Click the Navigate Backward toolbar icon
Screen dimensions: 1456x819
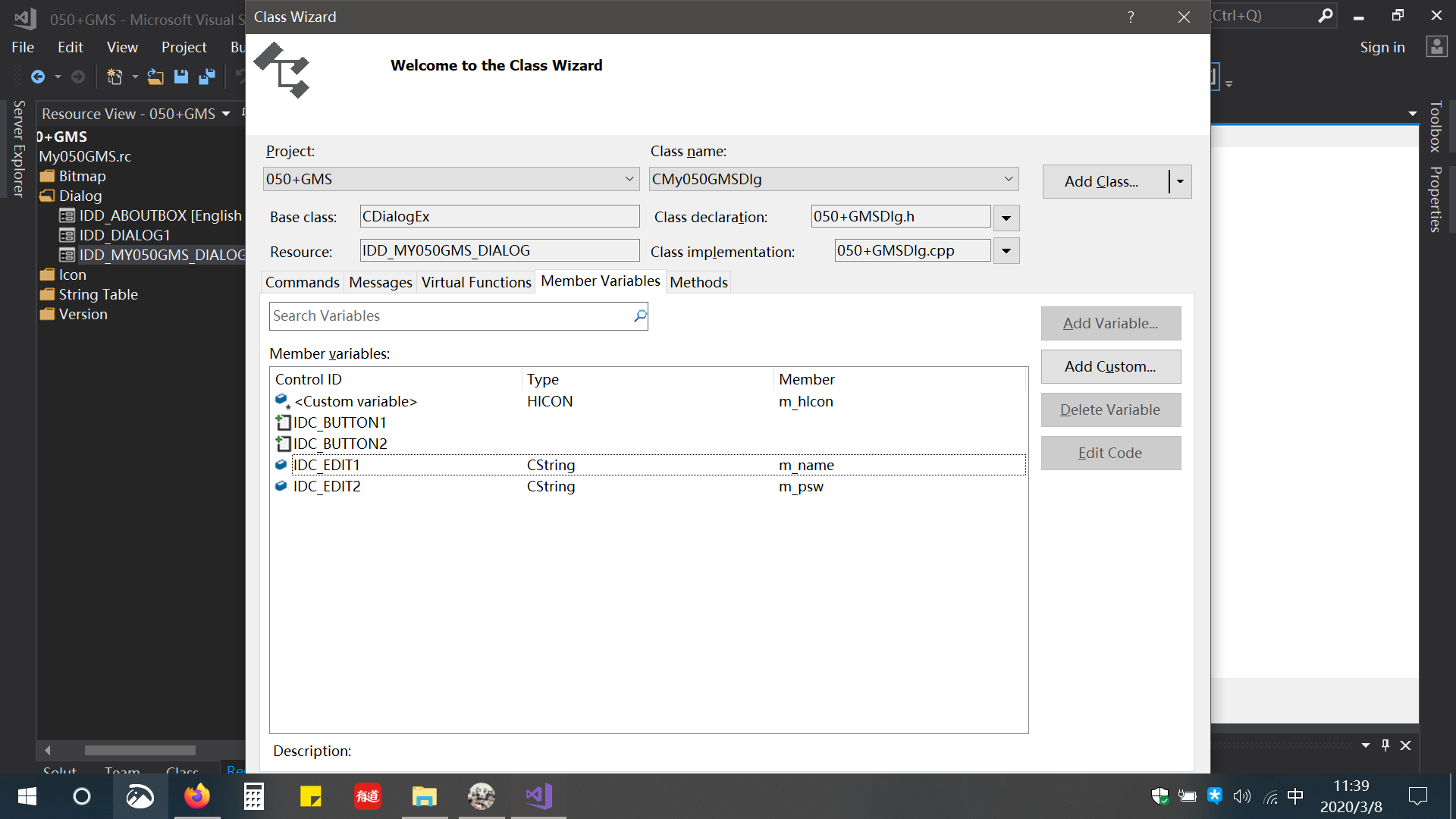pos(39,77)
